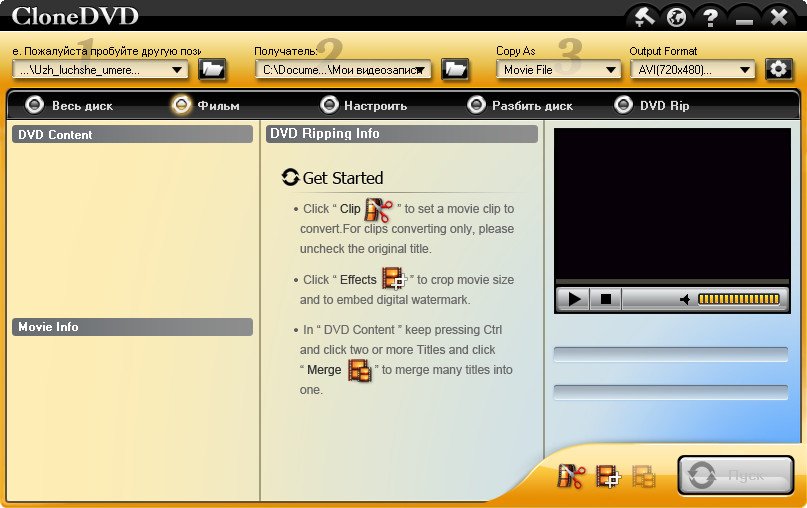Viewport: 807px width, 508px height.
Task: Select the Разбить диск mode
Action: coord(520,106)
